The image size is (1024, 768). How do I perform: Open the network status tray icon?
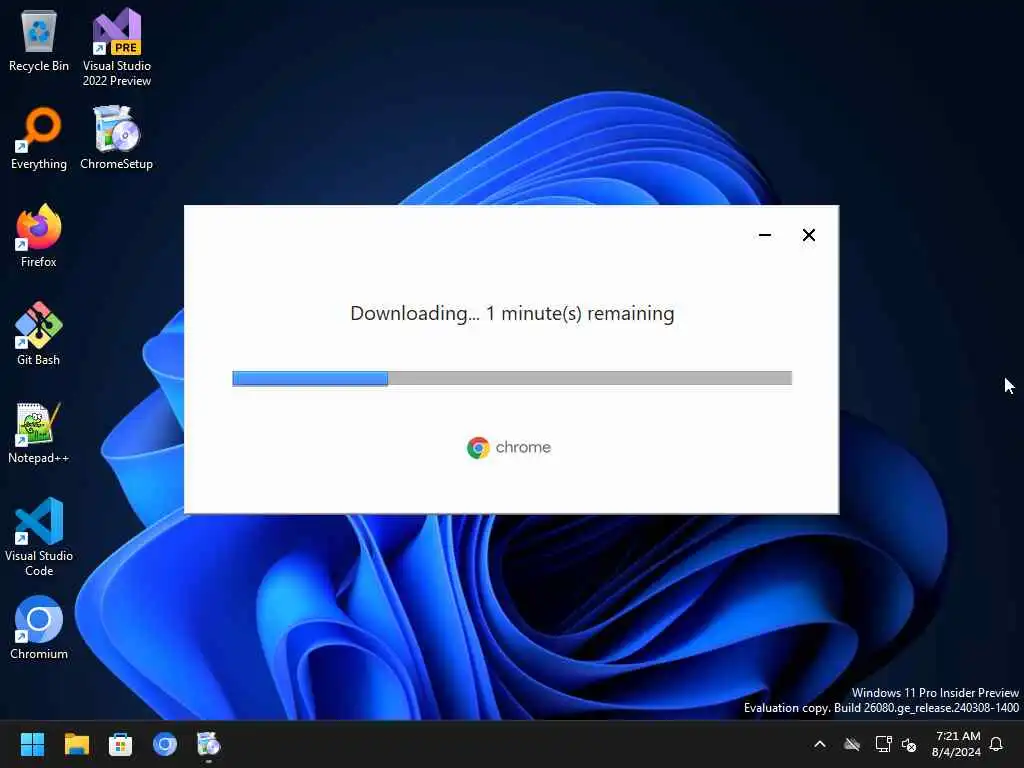pyautogui.click(x=883, y=744)
